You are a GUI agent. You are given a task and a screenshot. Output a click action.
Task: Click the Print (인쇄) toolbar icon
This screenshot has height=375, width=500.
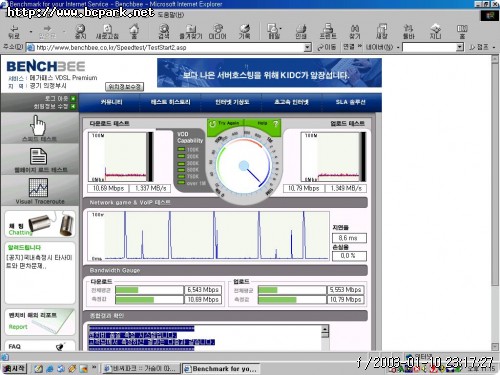click(301, 32)
